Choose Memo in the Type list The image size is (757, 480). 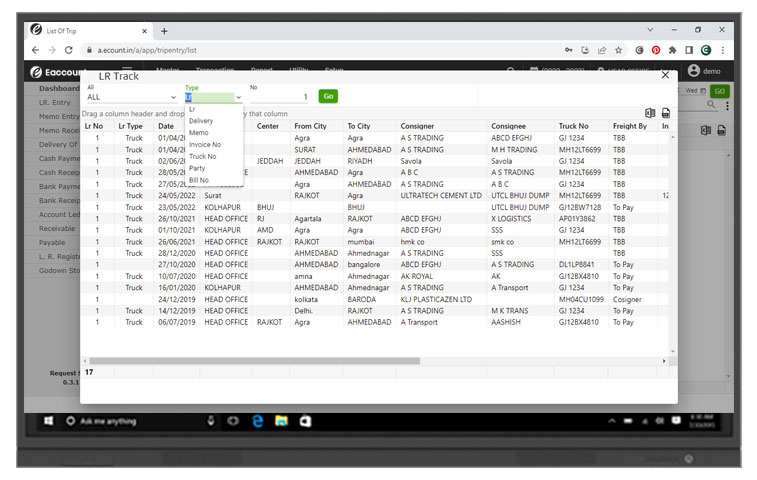coord(199,132)
